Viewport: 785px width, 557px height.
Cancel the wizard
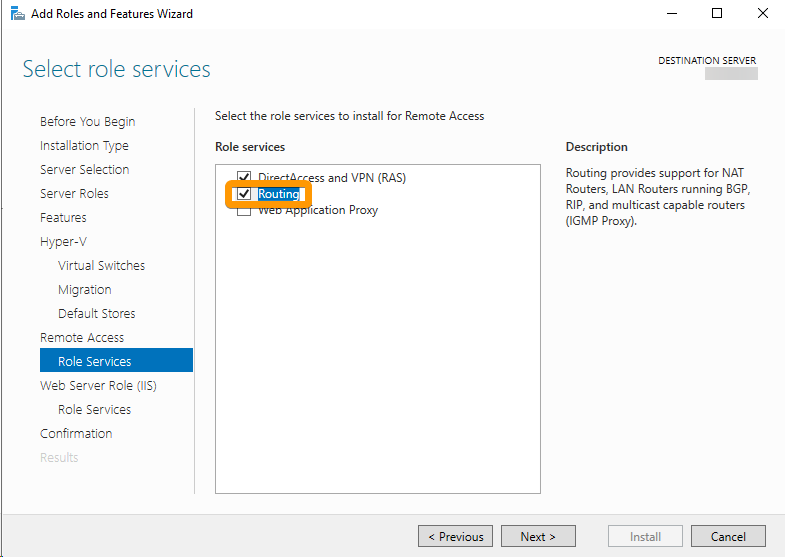click(728, 537)
